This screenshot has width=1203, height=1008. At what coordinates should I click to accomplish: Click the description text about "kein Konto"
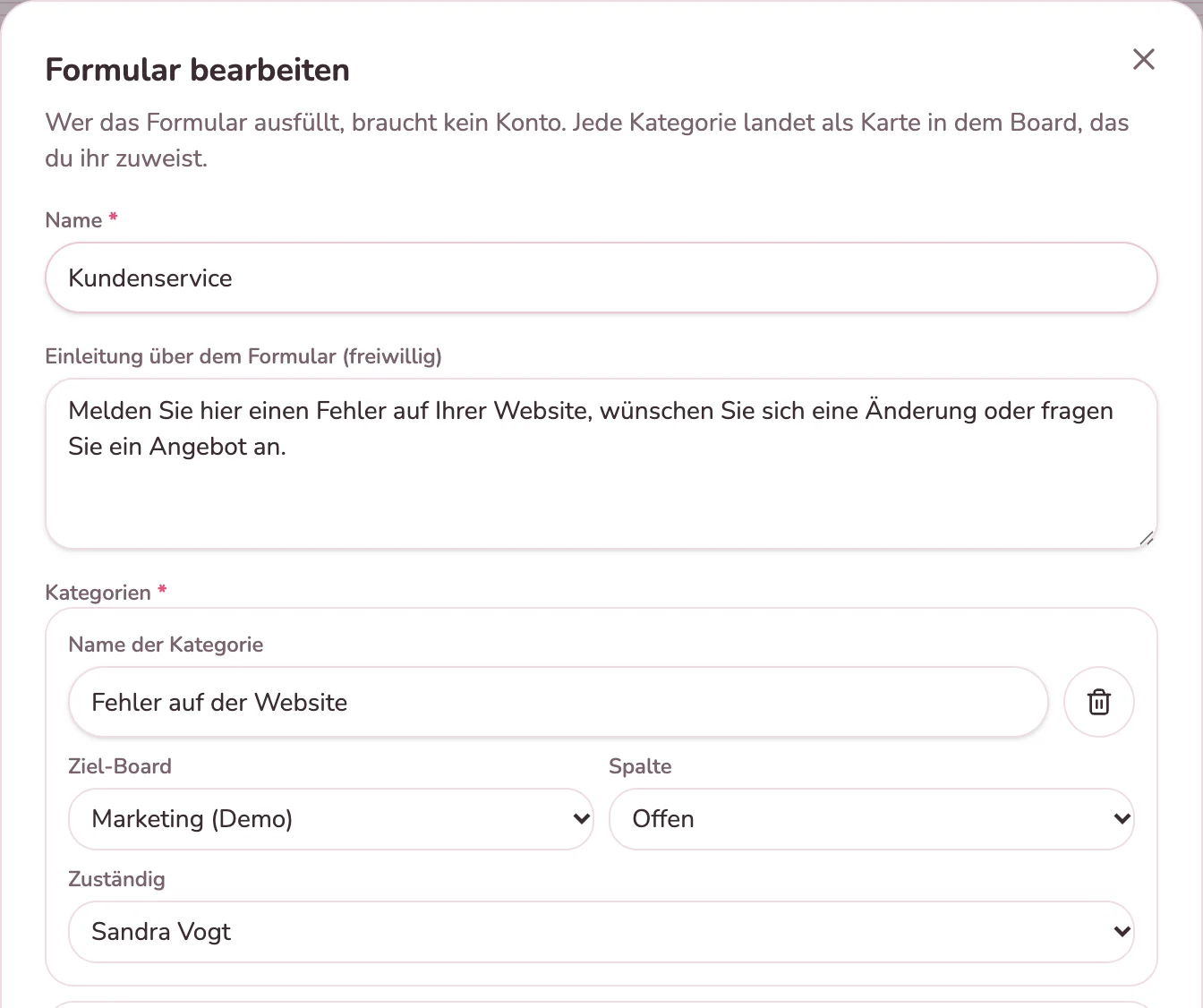point(587,140)
